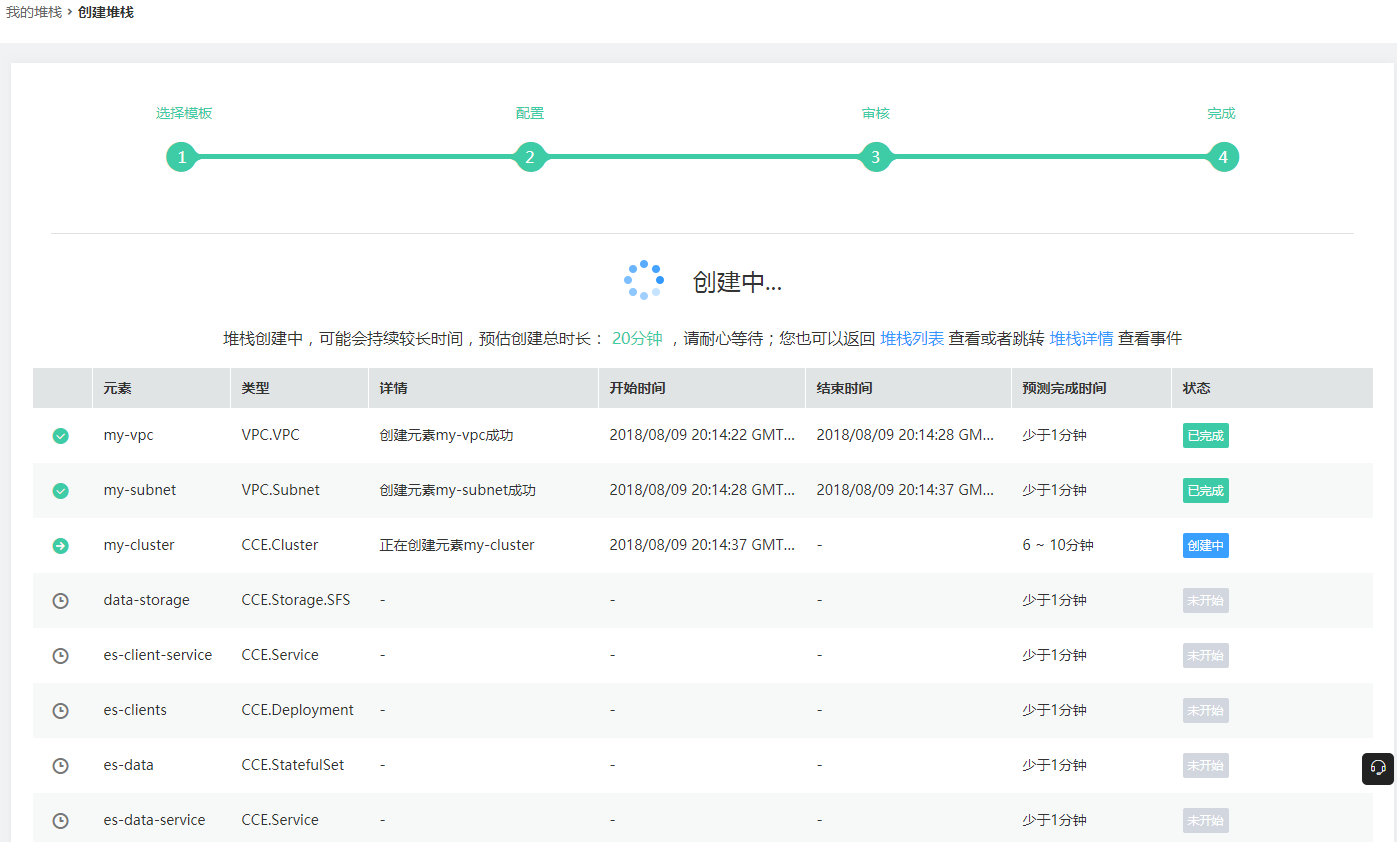Image resolution: width=1397 pixels, height=842 pixels.
Task: Go to 我的堆栈 breadcrumb link
Action: point(34,13)
